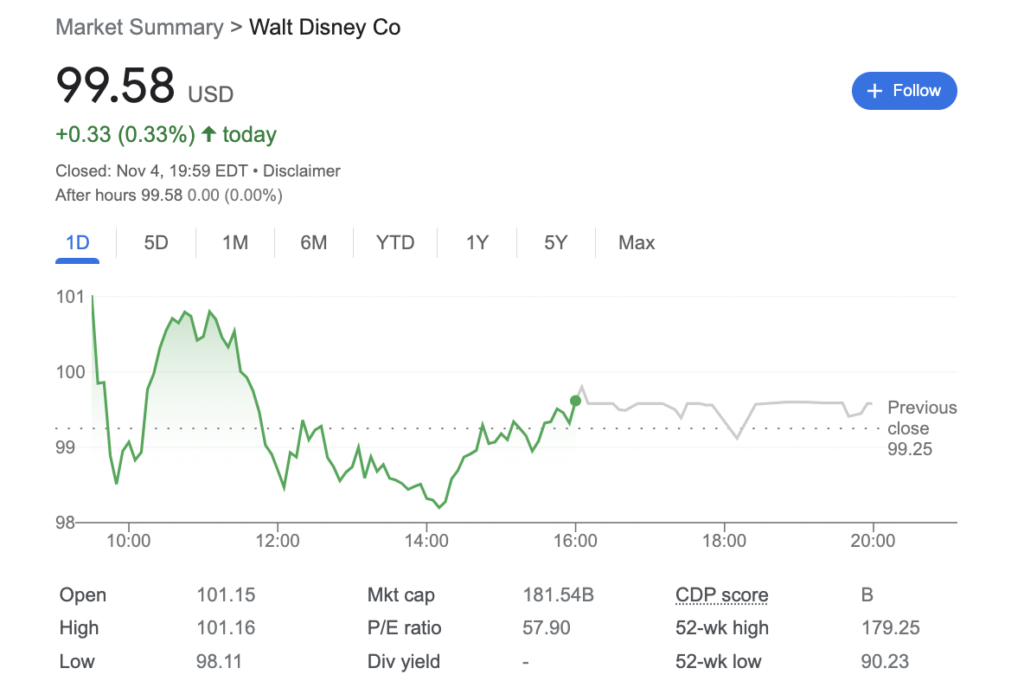Click the Low value 98.11
Viewport: 1024px width, 694px height.
coord(219,661)
